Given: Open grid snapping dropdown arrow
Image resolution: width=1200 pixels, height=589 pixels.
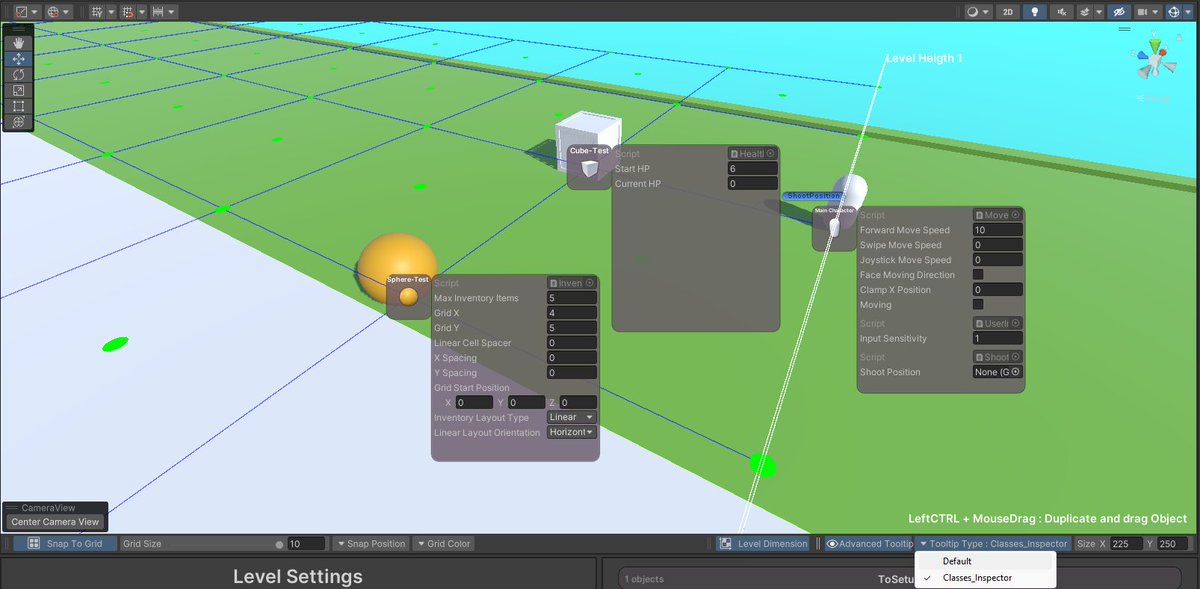Looking at the screenshot, I should click(141, 12).
